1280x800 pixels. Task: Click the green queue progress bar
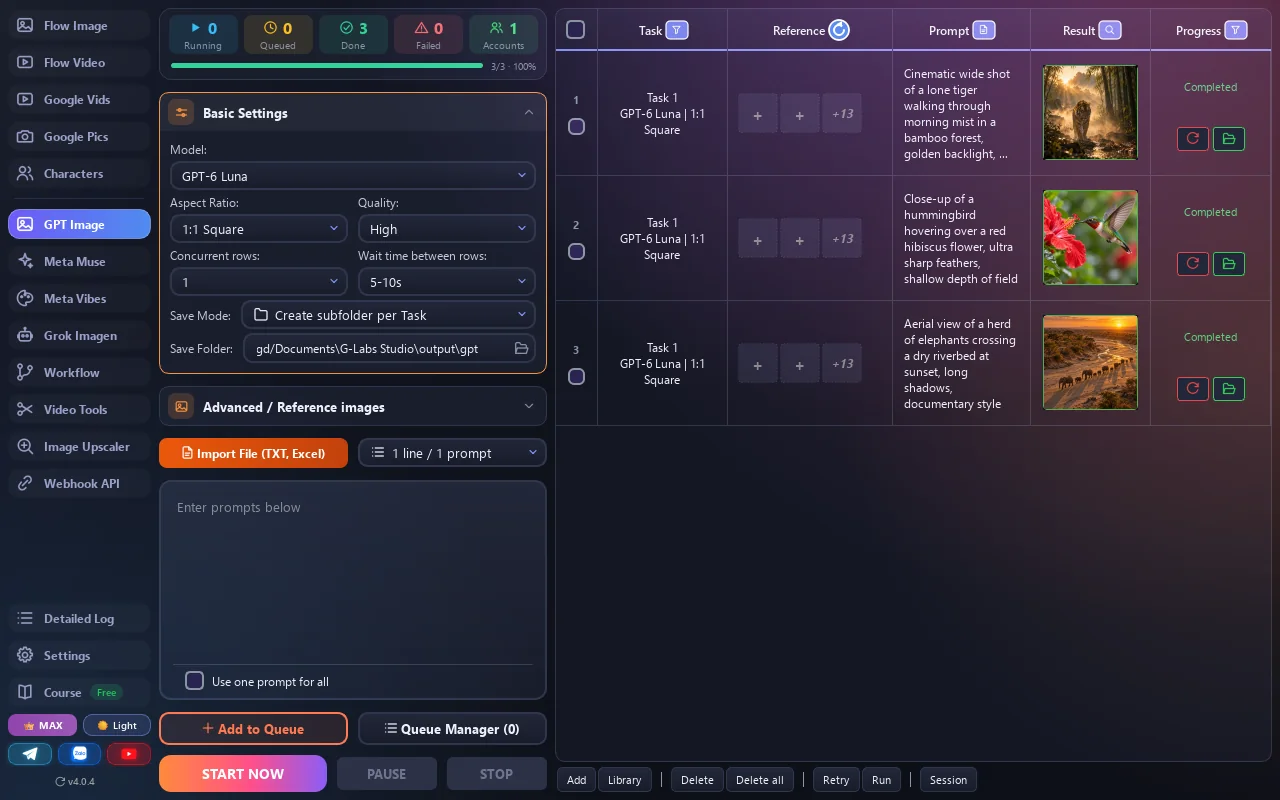(327, 66)
